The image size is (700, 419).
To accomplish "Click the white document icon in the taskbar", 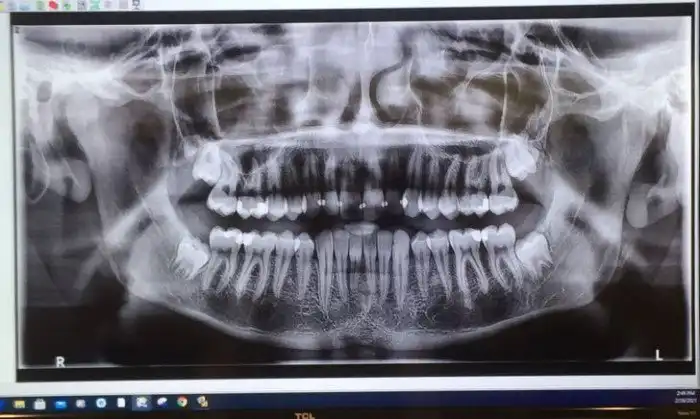I will pyautogui.click(x=121, y=403).
